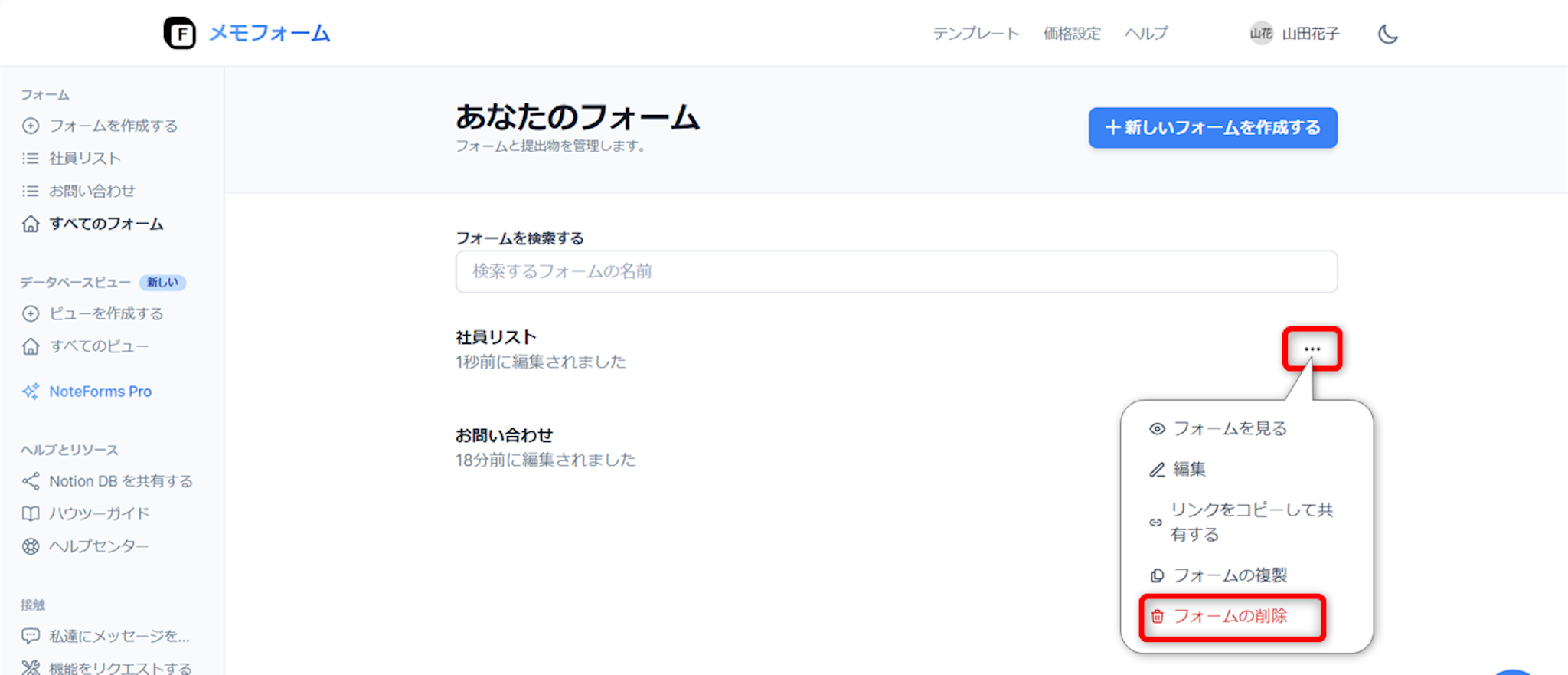Click リンクをコピーして共有する menu option
The image size is (1568, 675).
pos(1251,522)
